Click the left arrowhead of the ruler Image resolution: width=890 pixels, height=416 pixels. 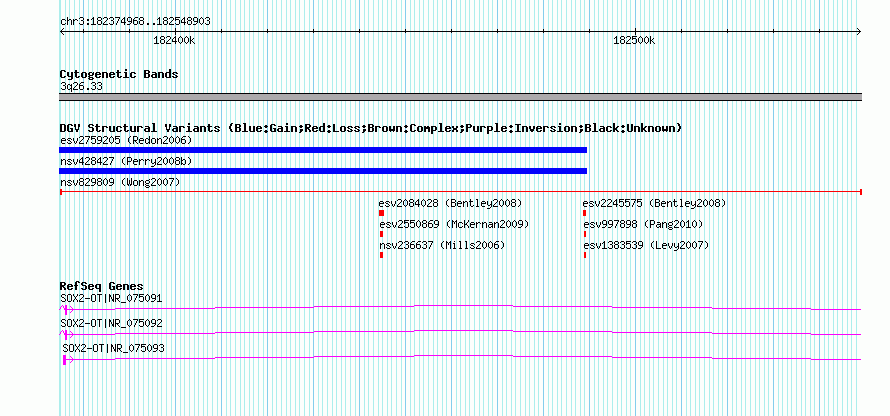tap(62, 32)
